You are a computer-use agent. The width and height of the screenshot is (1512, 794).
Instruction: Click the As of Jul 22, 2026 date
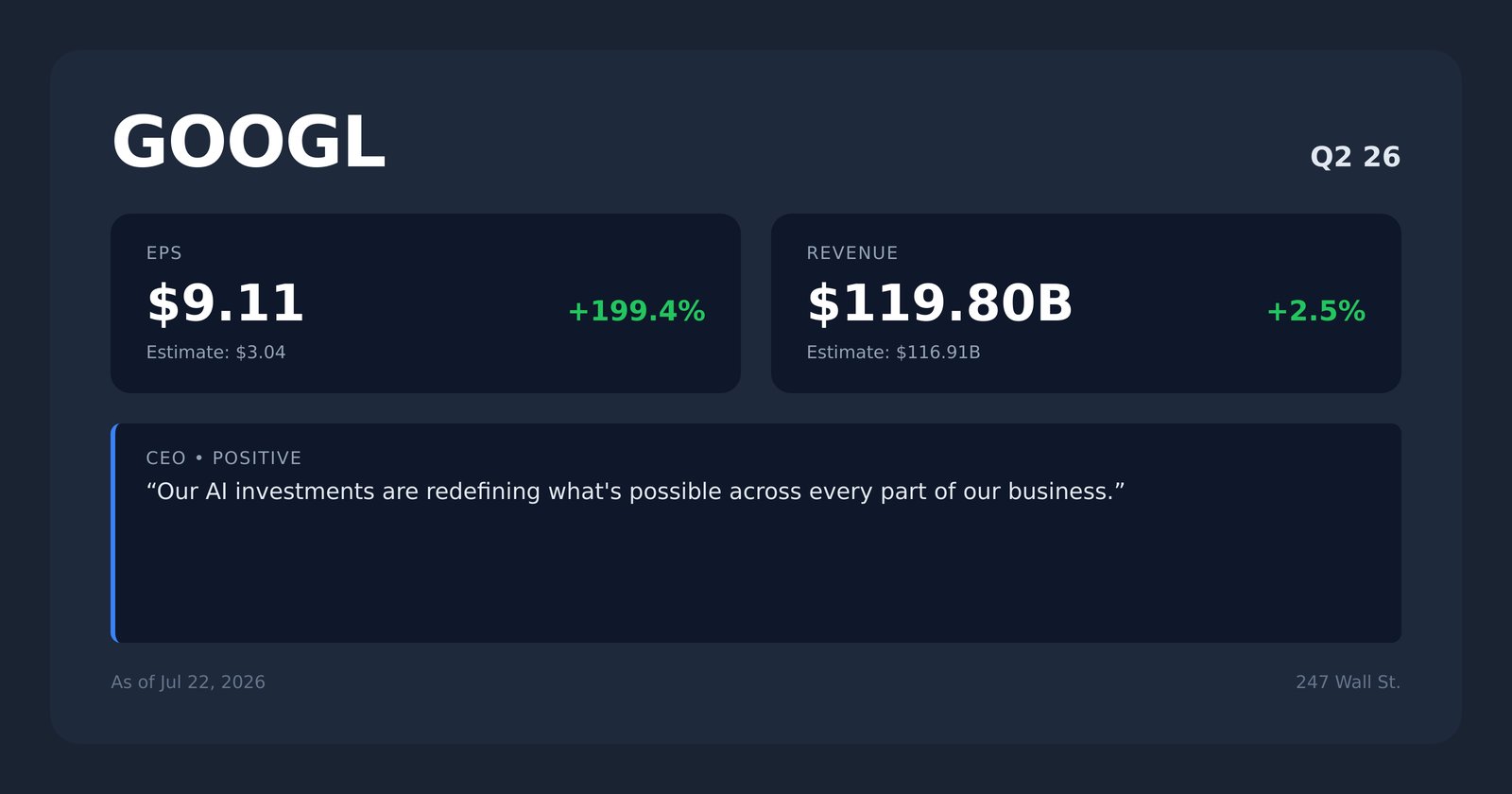pyautogui.click(x=188, y=682)
